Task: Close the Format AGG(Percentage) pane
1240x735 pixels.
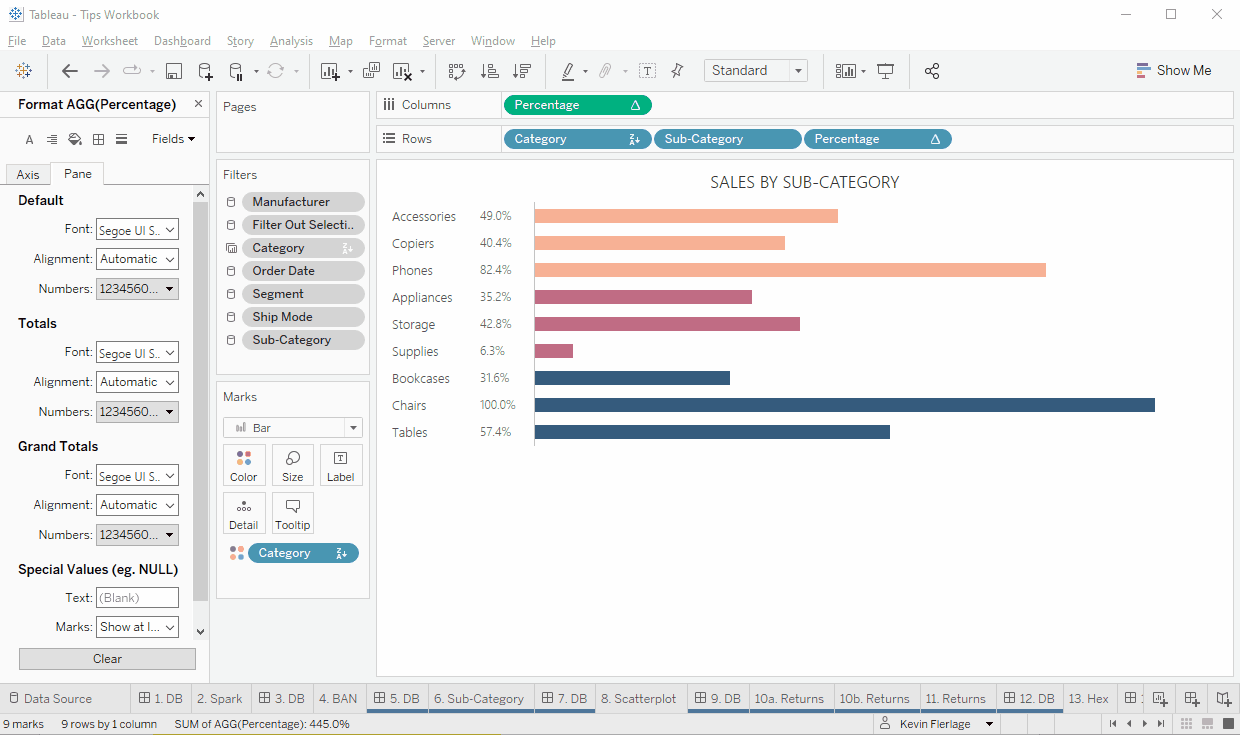Action: [x=198, y=104]
